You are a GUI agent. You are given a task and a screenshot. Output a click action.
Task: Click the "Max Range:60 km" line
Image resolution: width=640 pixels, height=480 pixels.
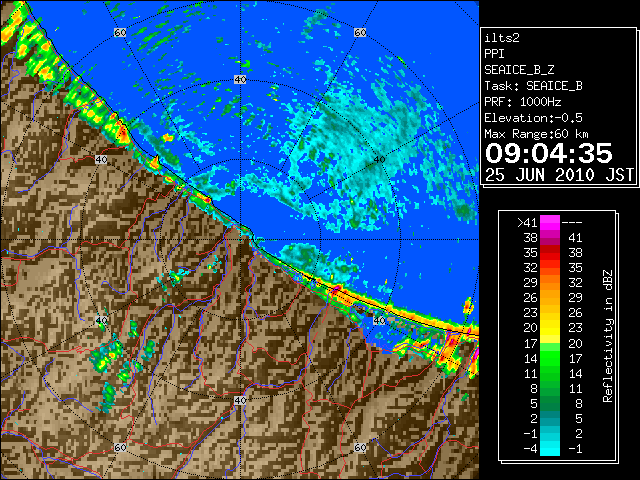click(x=536, y=134)
